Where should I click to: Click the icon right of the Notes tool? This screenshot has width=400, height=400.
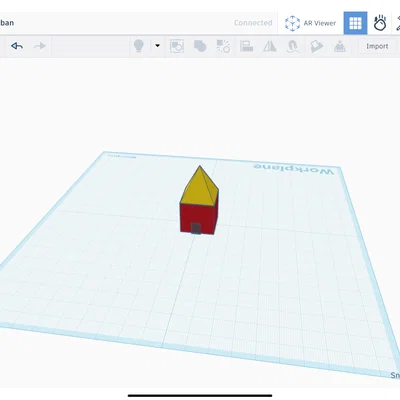(x=339, y=46)
